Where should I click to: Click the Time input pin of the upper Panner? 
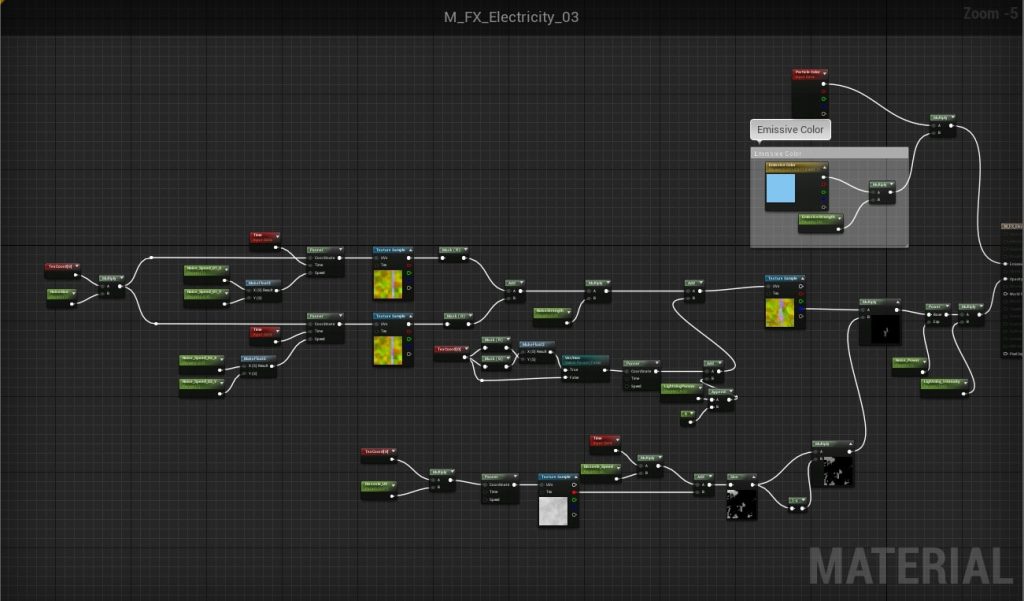click(x=310, y=265)
